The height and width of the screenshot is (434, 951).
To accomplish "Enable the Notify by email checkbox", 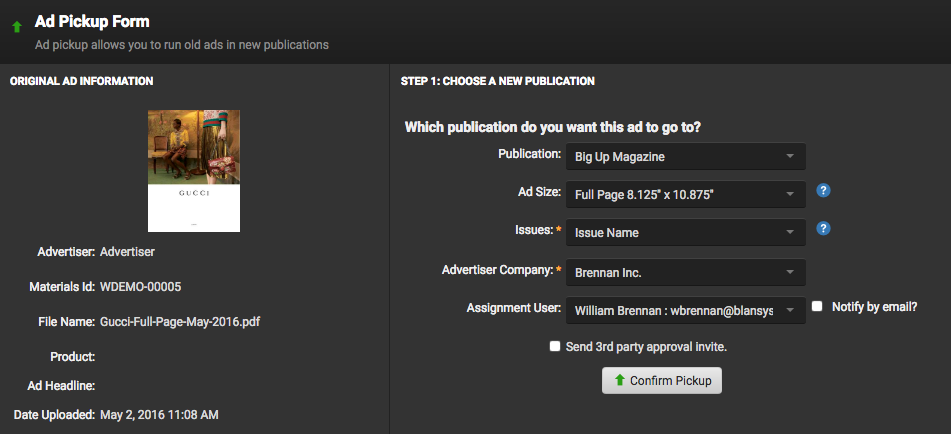I will (x=817, y=307).
